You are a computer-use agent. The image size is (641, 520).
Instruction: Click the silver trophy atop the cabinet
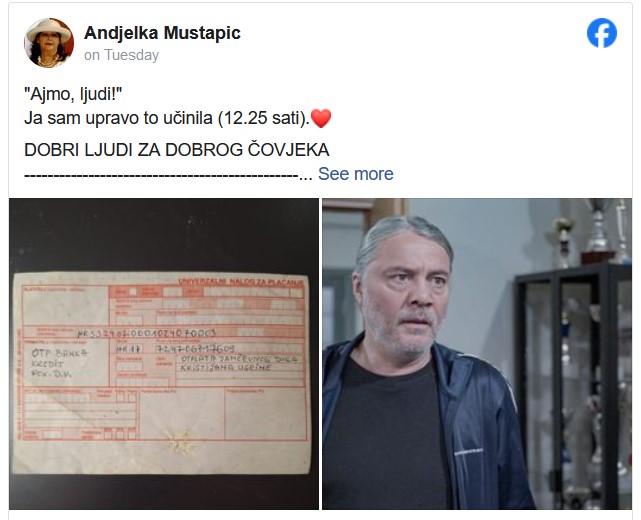tap(598, 231)
